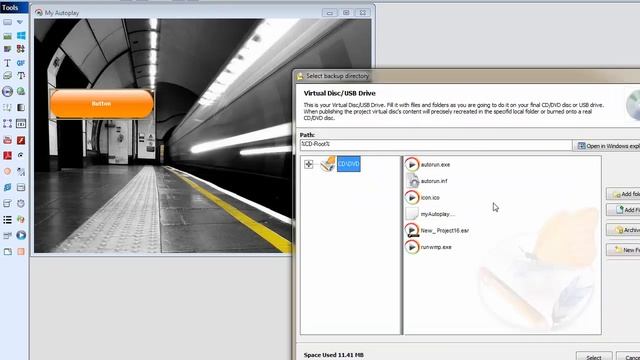This screenshot has width=640, height=360.
Task: Select the orange circle tool
Action: point(7,171)
